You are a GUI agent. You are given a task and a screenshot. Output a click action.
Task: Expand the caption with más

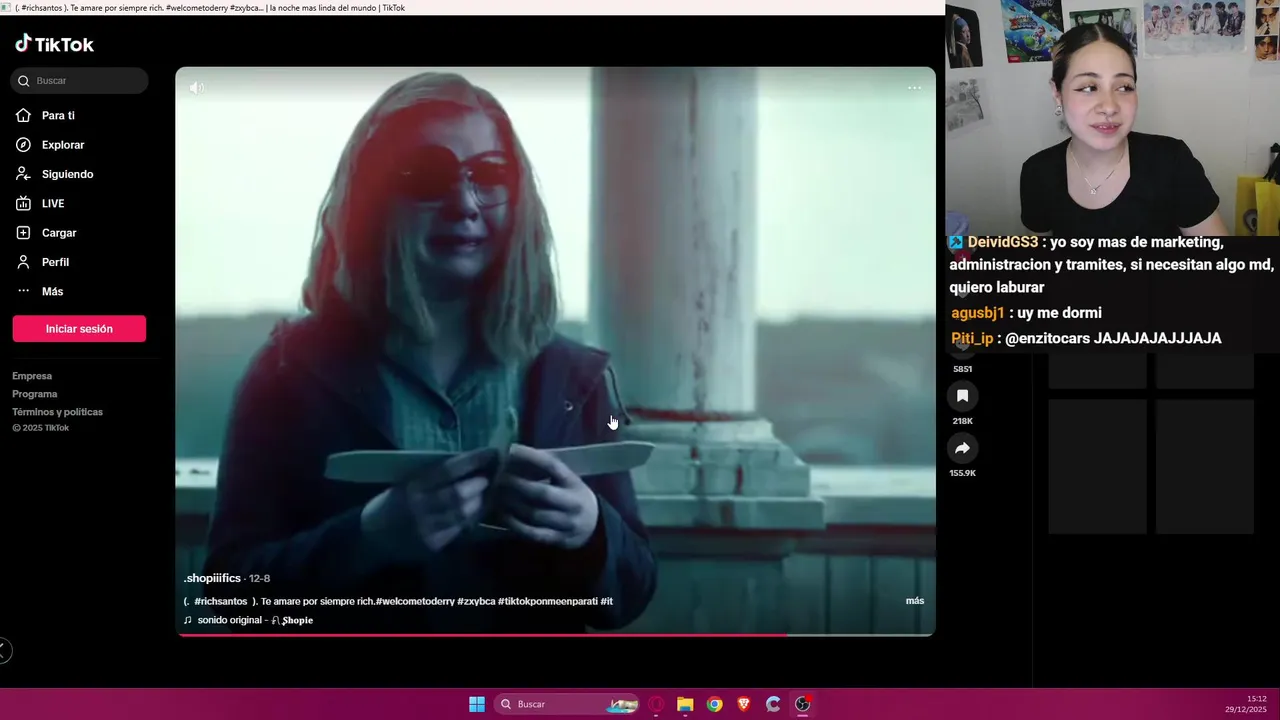point(915,601)
